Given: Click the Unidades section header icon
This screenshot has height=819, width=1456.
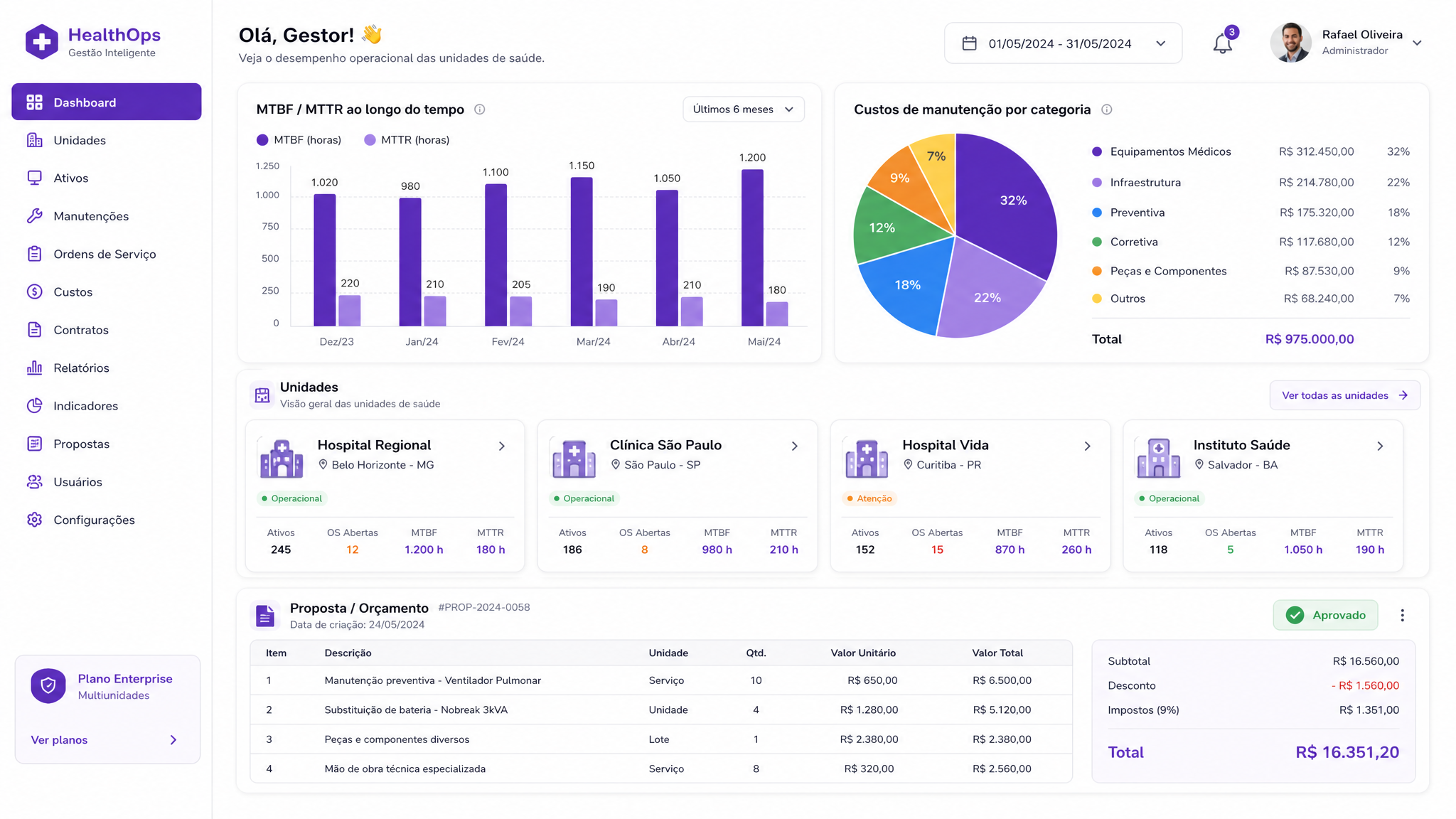Looking at the screenshot, I should pyautogui.click(x=262, y=395).
